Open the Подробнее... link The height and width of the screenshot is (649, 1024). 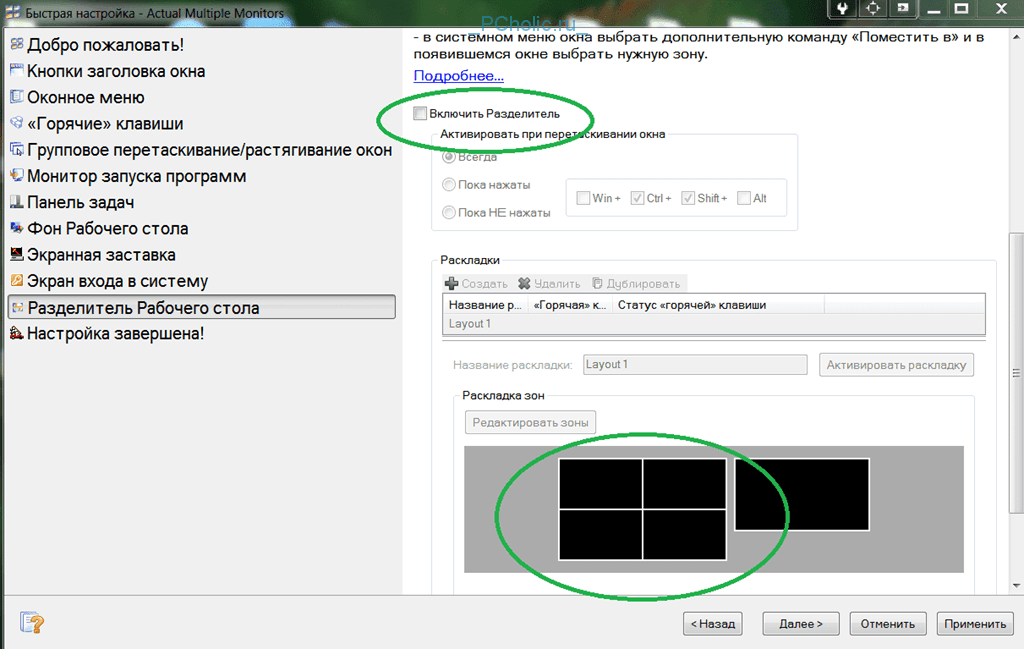point(458,76)
